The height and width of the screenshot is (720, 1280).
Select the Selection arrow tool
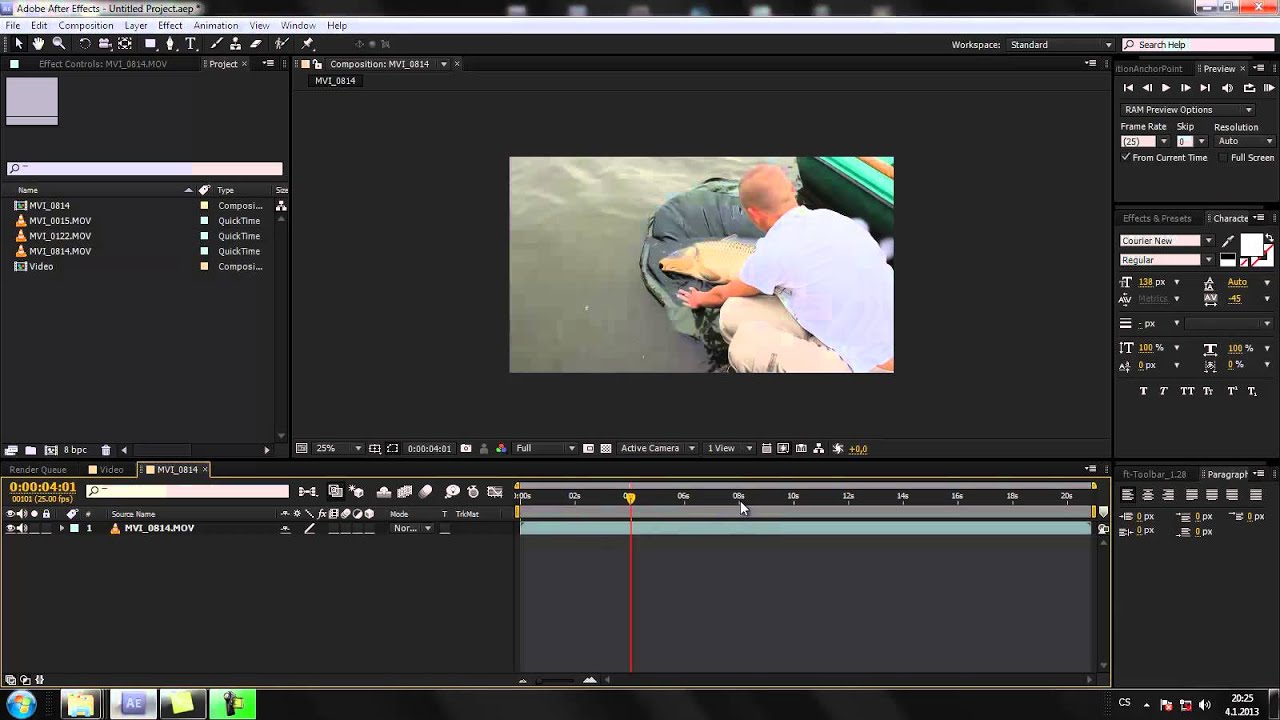[18, 44]
